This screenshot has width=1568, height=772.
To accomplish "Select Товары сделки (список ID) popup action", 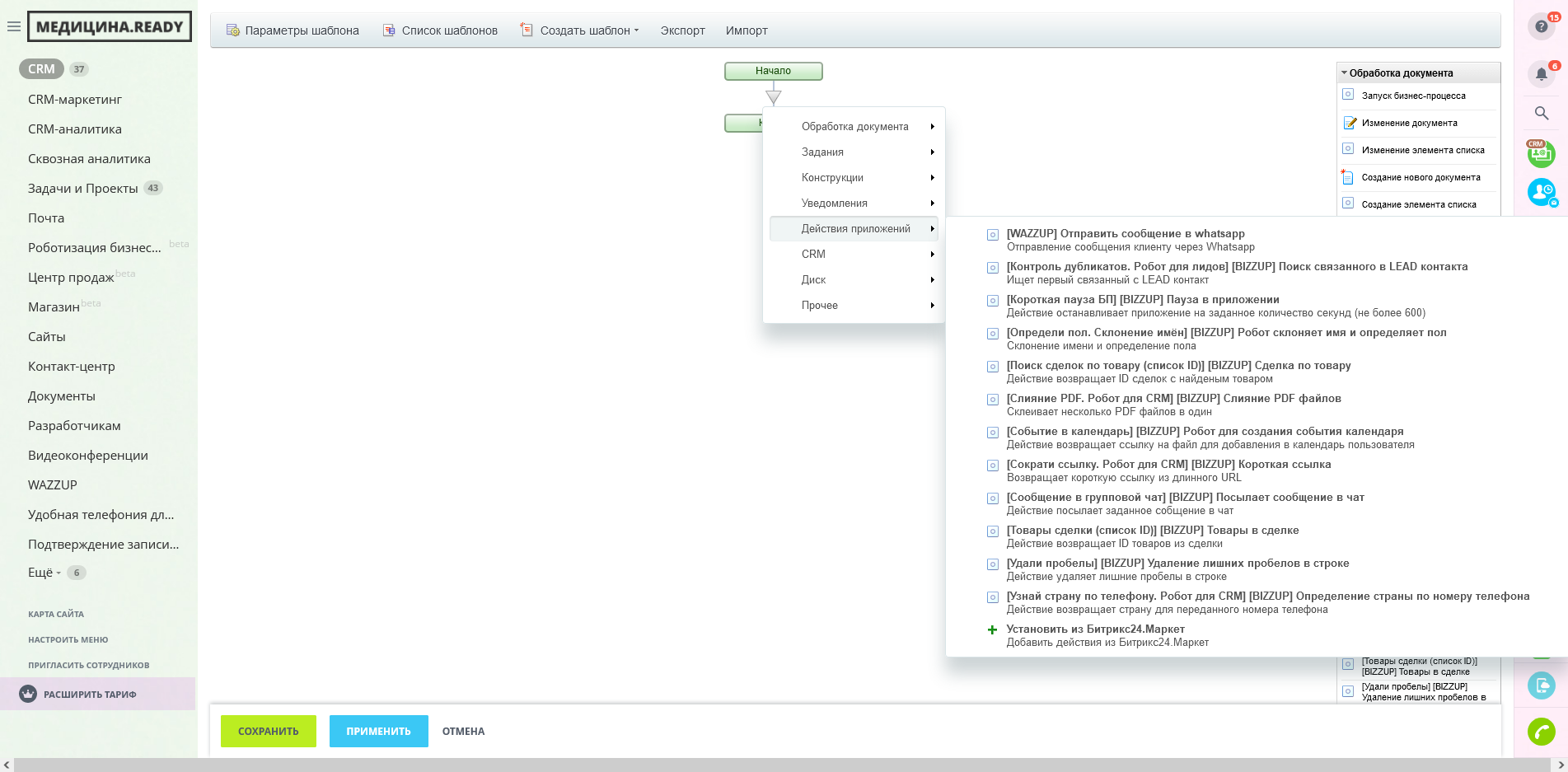I will [x=1152, y=536].
